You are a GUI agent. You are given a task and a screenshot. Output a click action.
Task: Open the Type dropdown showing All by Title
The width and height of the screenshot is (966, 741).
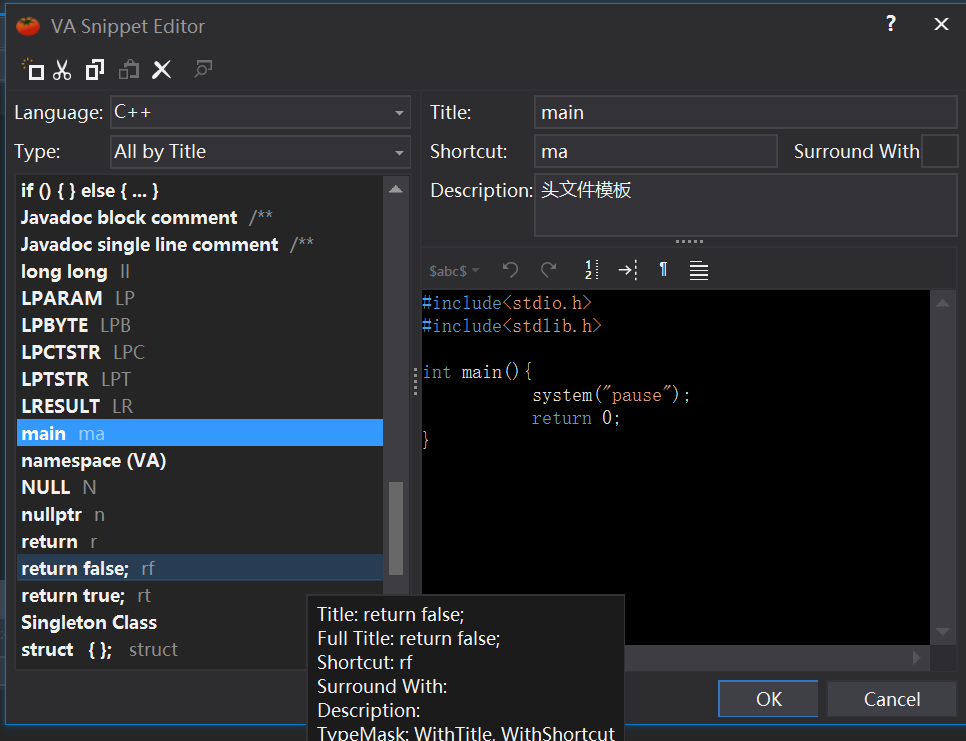click(260, 151)
